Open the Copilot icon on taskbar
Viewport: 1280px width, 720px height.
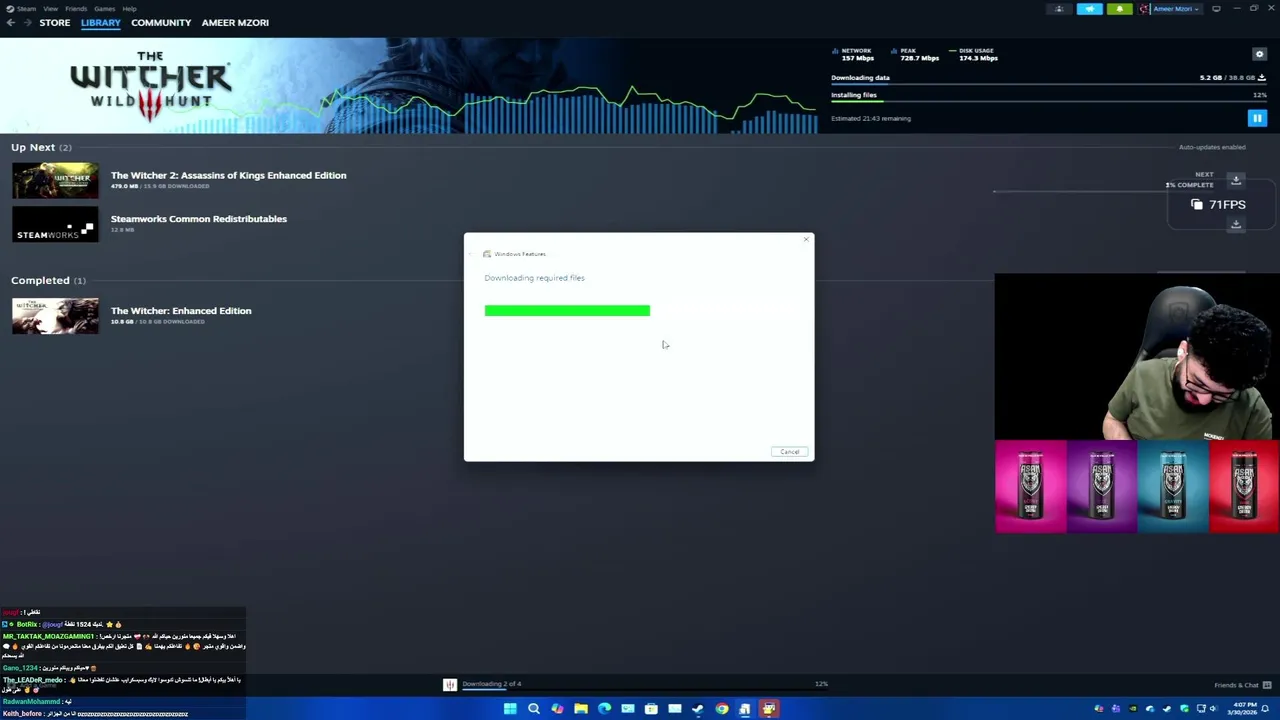pos(557,709)
